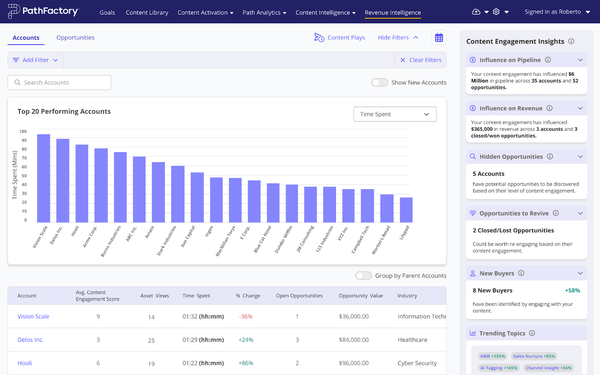Click info icon next to Hidden Opportunities

pos(550,157)
